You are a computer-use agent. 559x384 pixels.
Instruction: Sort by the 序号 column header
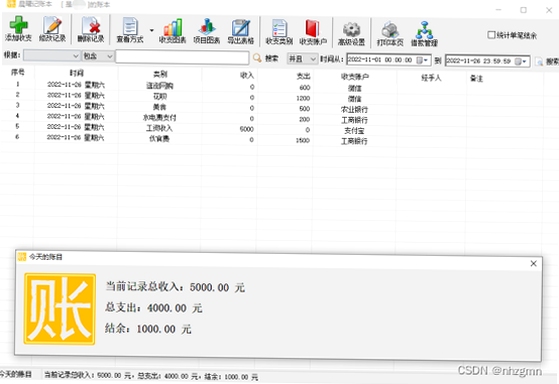click(x=18, y=72)
